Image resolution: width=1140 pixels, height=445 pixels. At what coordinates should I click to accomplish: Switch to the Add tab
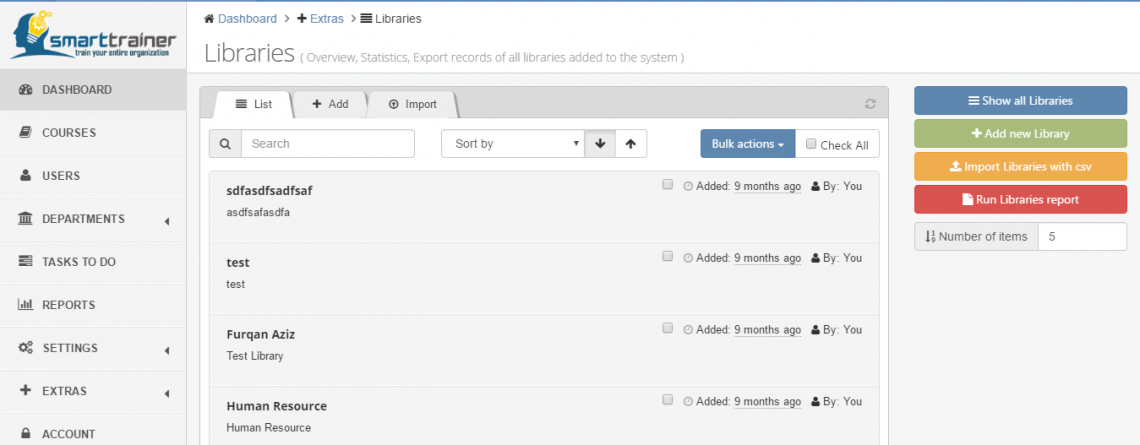pyautogui.click(x=329, y=104)
